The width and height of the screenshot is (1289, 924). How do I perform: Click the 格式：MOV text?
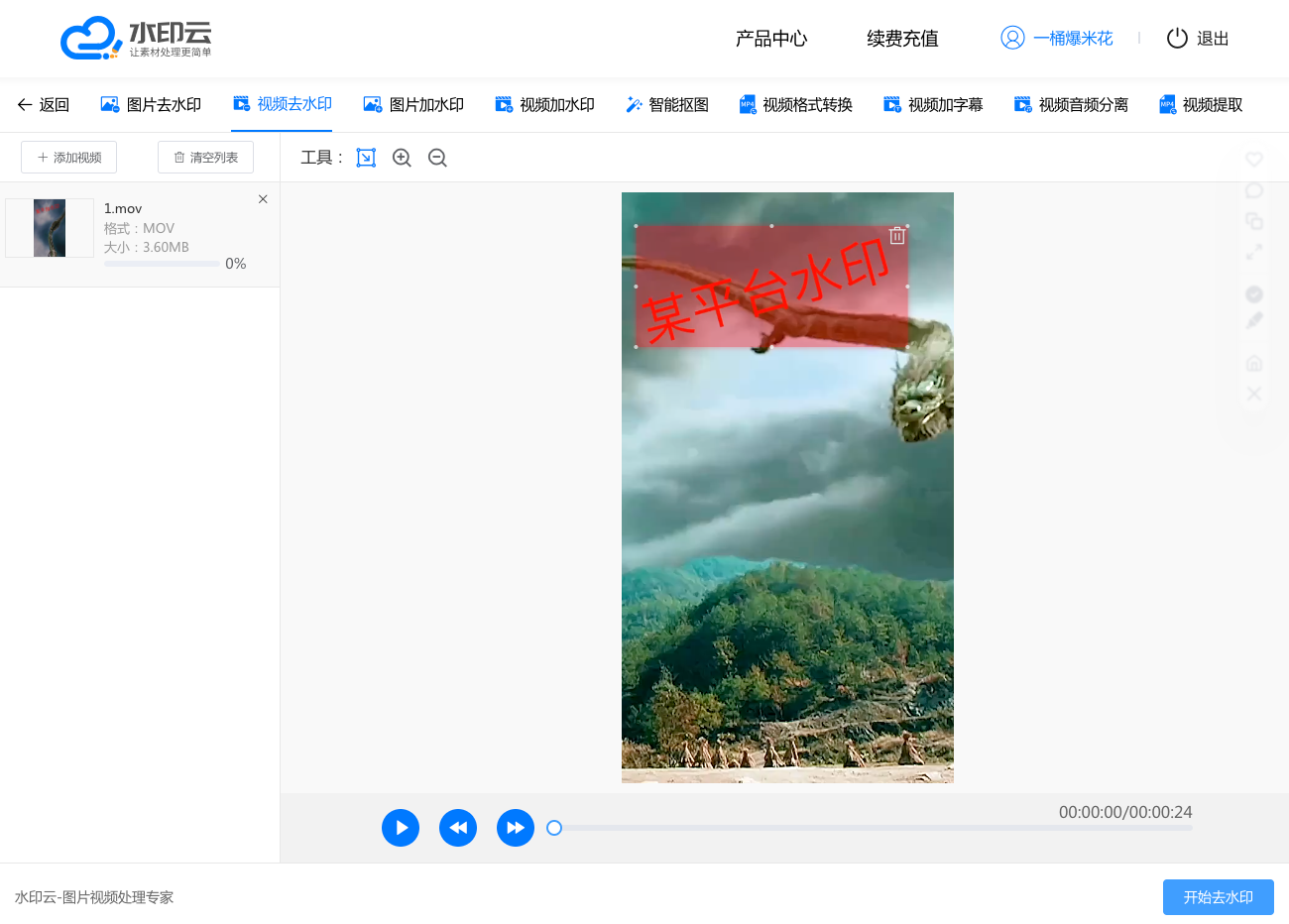139,228
